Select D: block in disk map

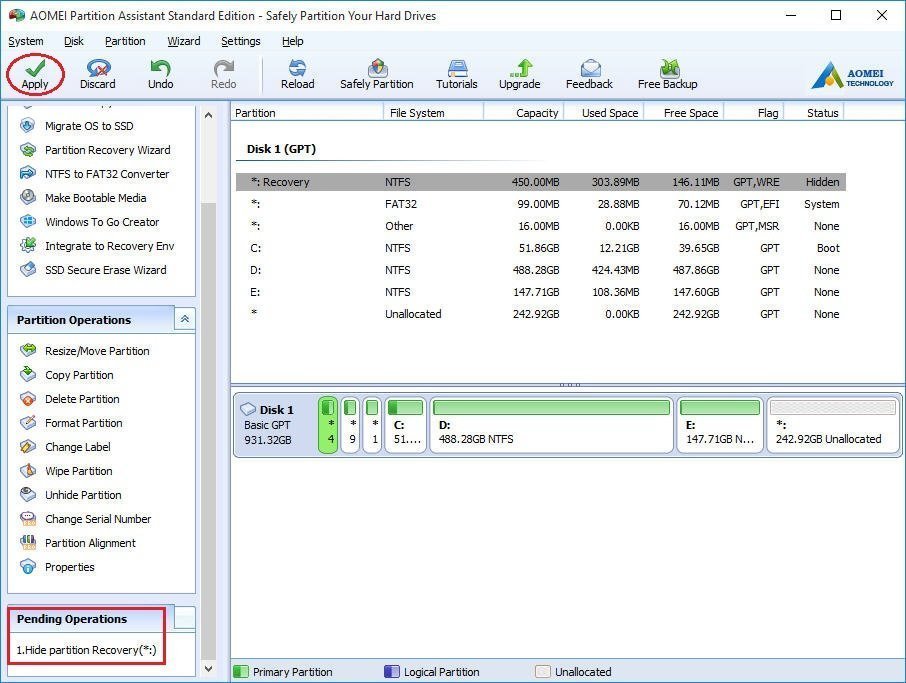click(551, 425)
